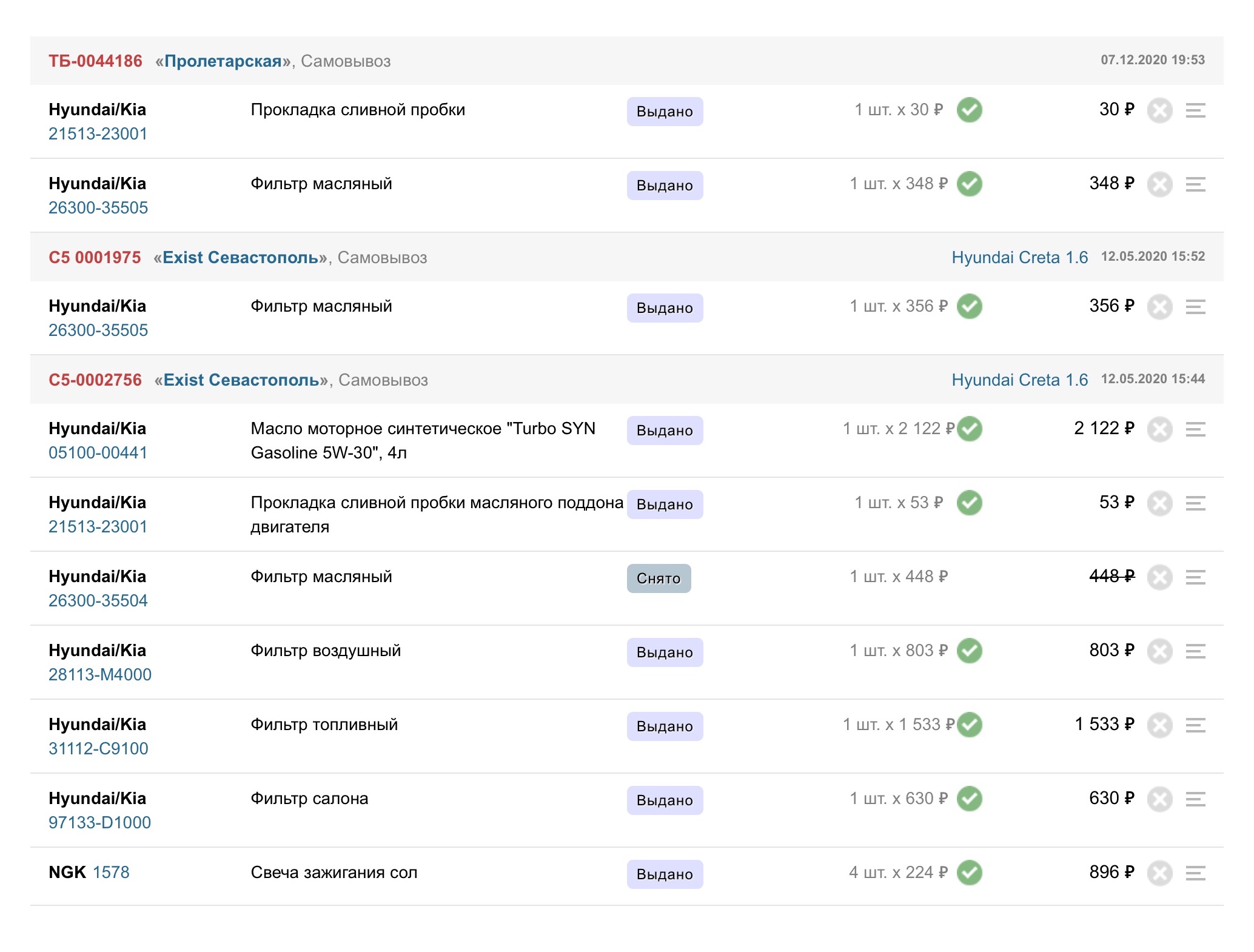The width and height of the screenshot is (1254, 952).
Task: Open part number 31112-C9100
Action: 98,748
